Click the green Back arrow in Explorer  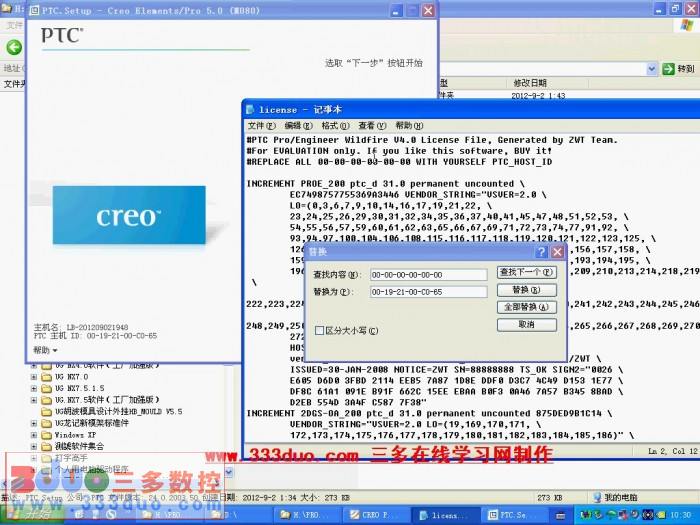[14, 47]
